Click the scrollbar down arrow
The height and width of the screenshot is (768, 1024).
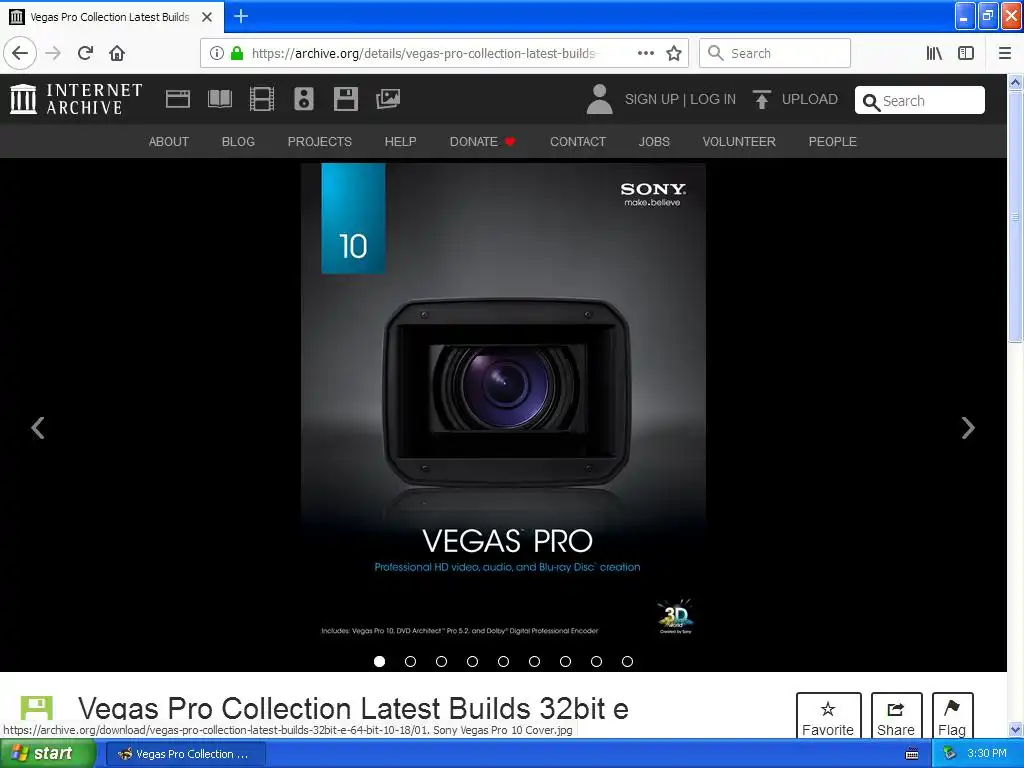click(1015, 729)
